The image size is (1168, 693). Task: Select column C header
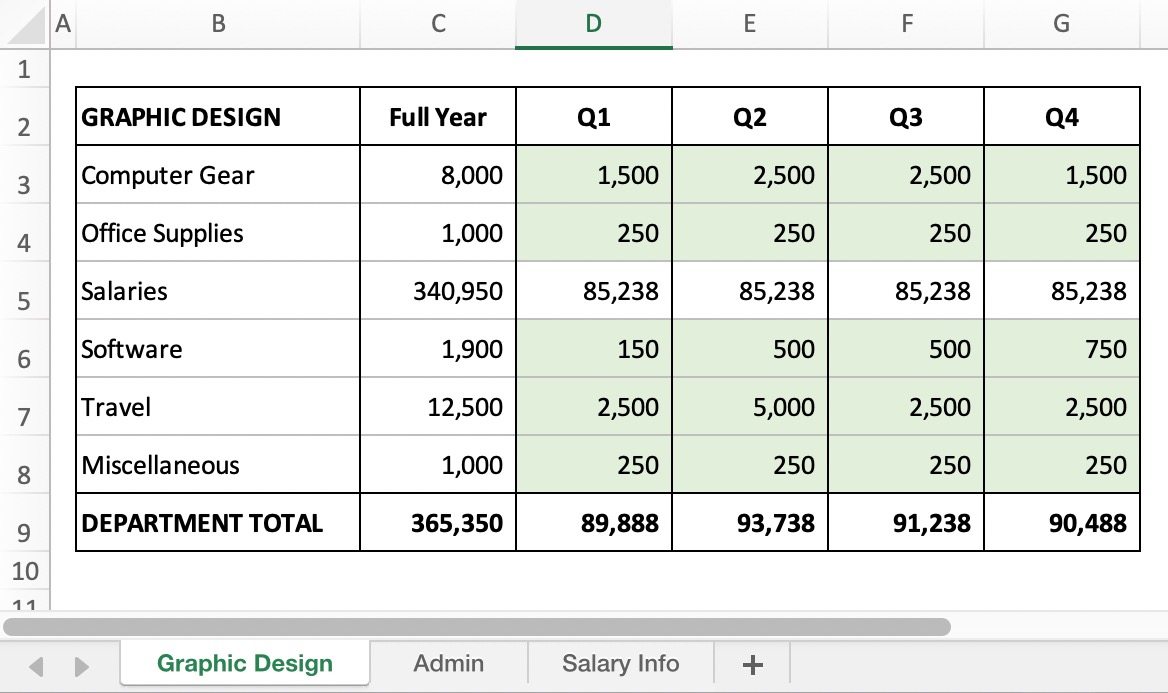click(x=438, y=24)
